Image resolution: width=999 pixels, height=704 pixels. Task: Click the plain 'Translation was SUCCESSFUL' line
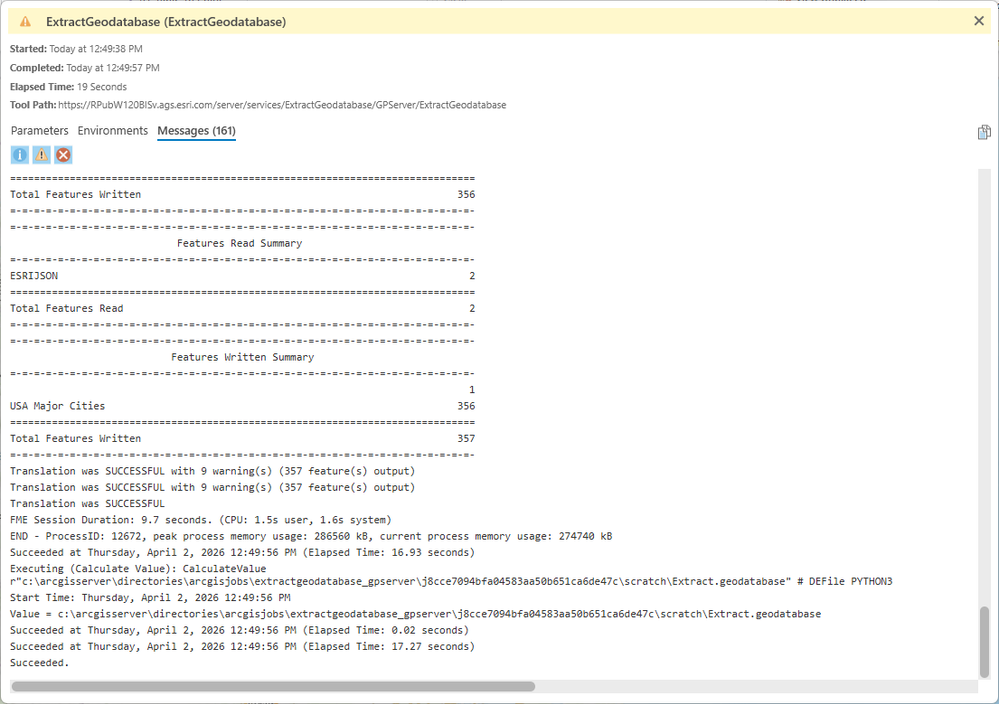tap(87, 503)
